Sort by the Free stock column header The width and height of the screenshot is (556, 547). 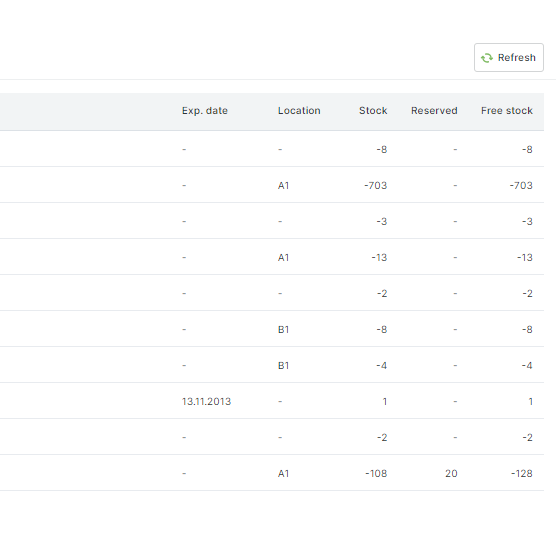(x=507, y=111)
